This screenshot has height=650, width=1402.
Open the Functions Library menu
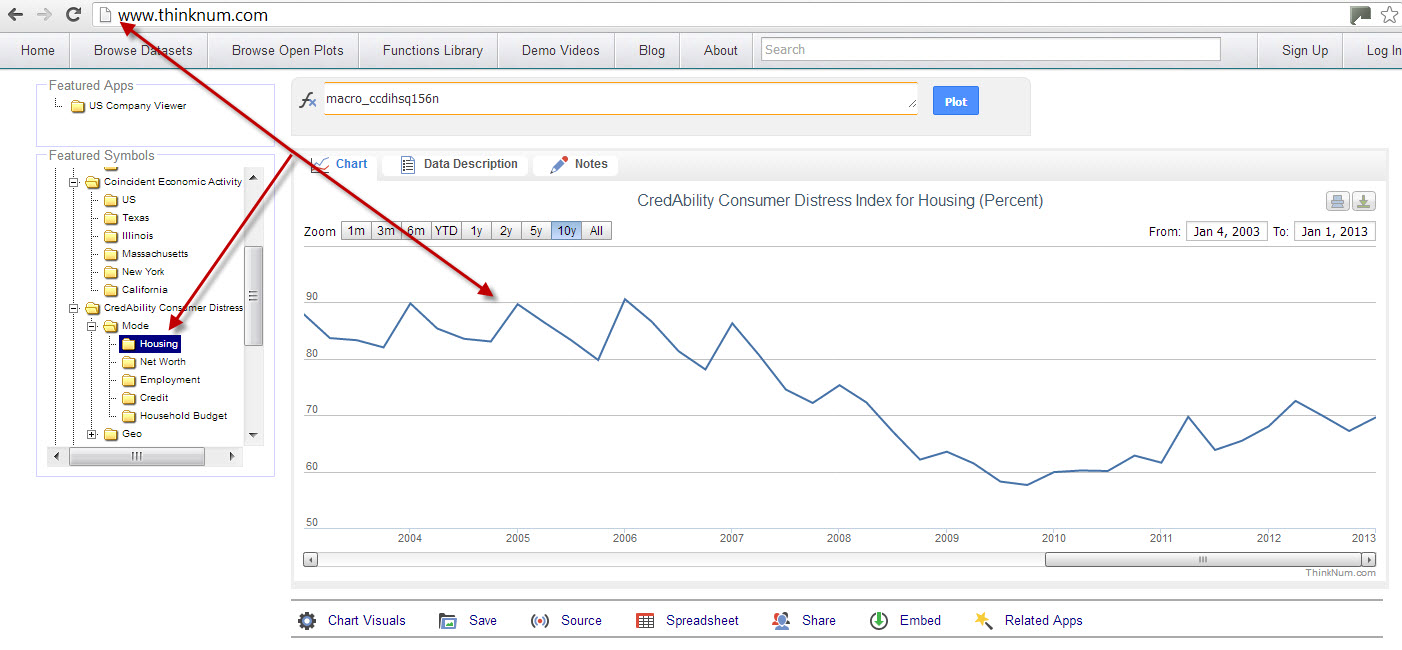[x=432, y=50]
